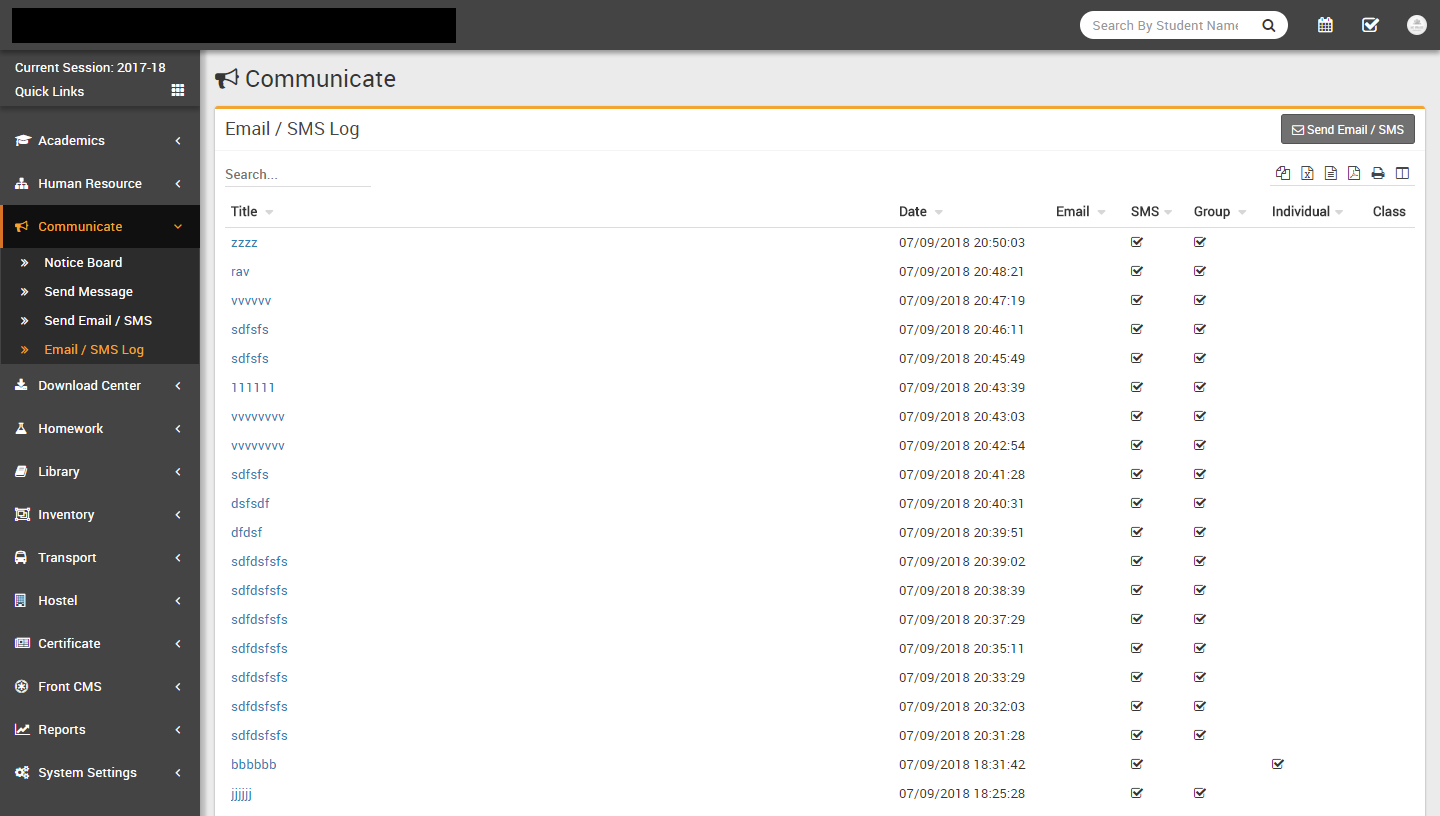Expand the Human Resource menu
Viewport: 1440px width, 816px height.
100,184
